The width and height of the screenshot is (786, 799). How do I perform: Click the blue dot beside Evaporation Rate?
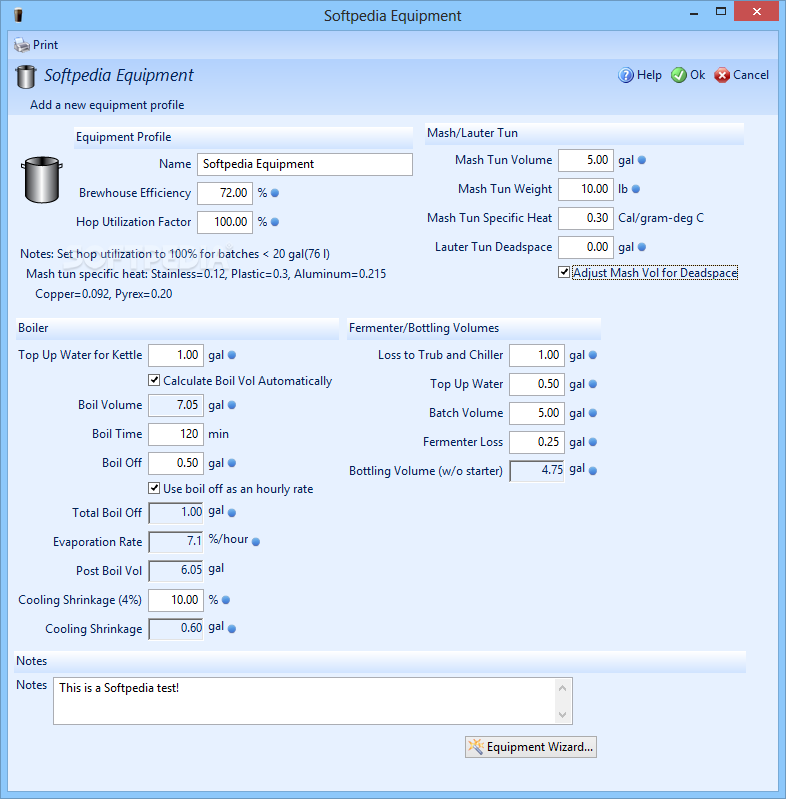pyautogui.click(x=256, y=542)
